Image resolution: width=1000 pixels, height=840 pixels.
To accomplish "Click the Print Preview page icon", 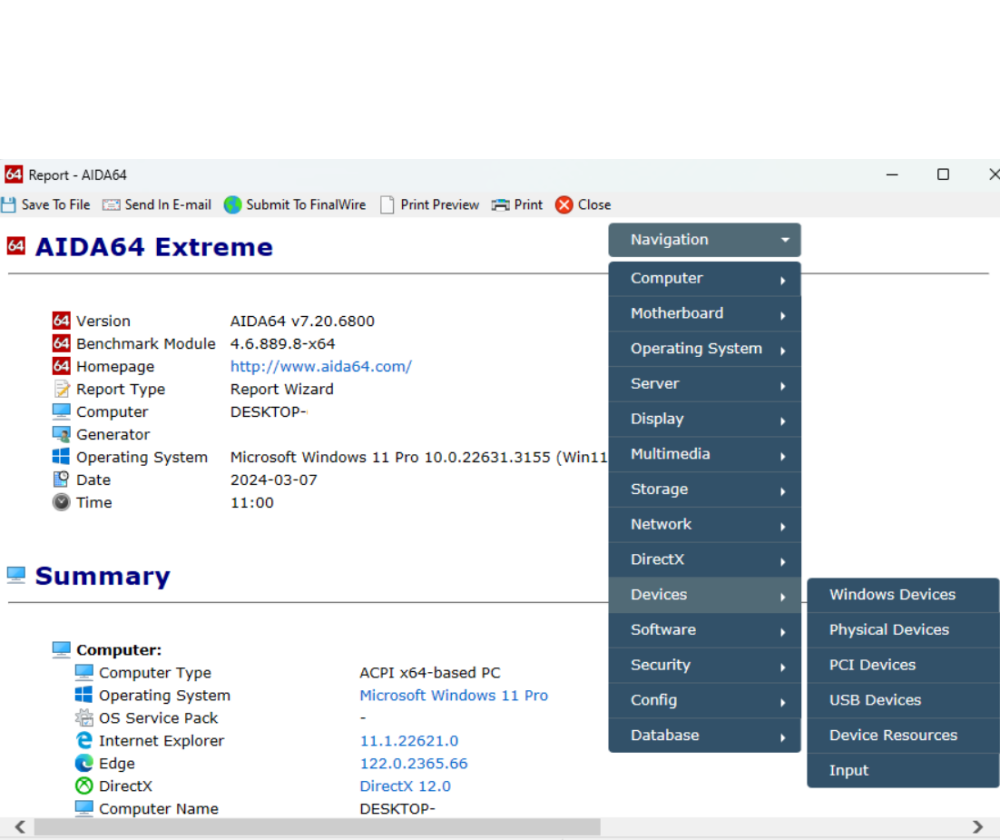I will [x=386, y=205].
